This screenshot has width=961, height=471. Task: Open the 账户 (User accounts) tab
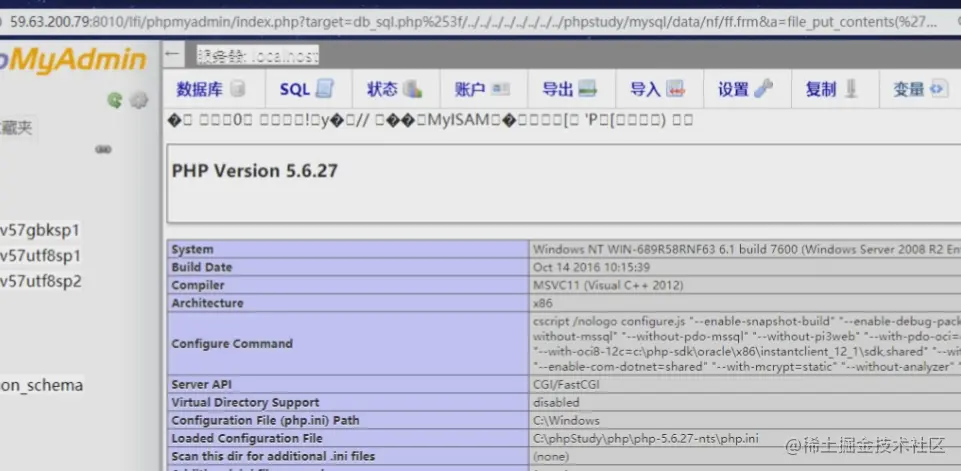point(482,89)
